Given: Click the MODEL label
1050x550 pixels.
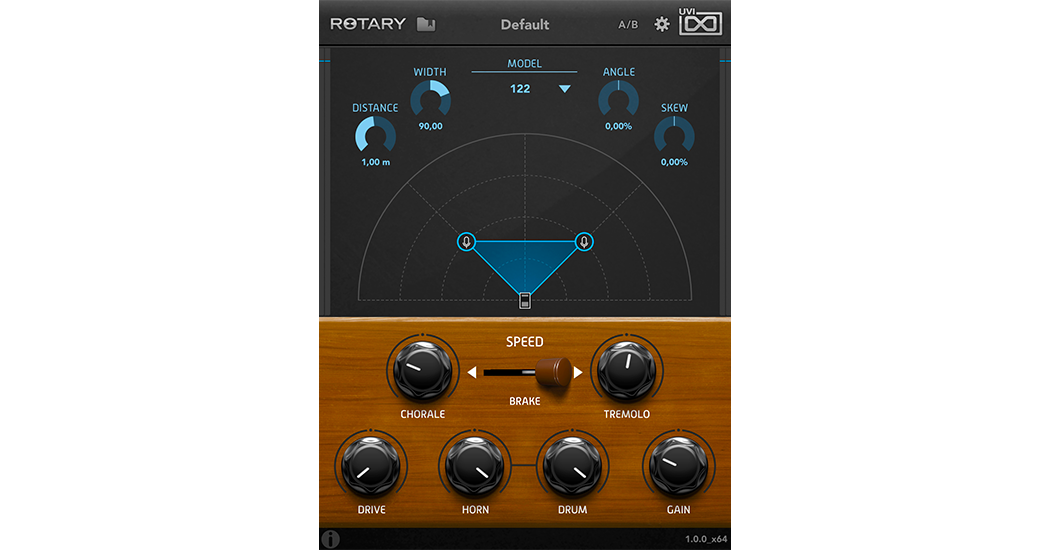Looking at the screenshot, I should 524,64.
